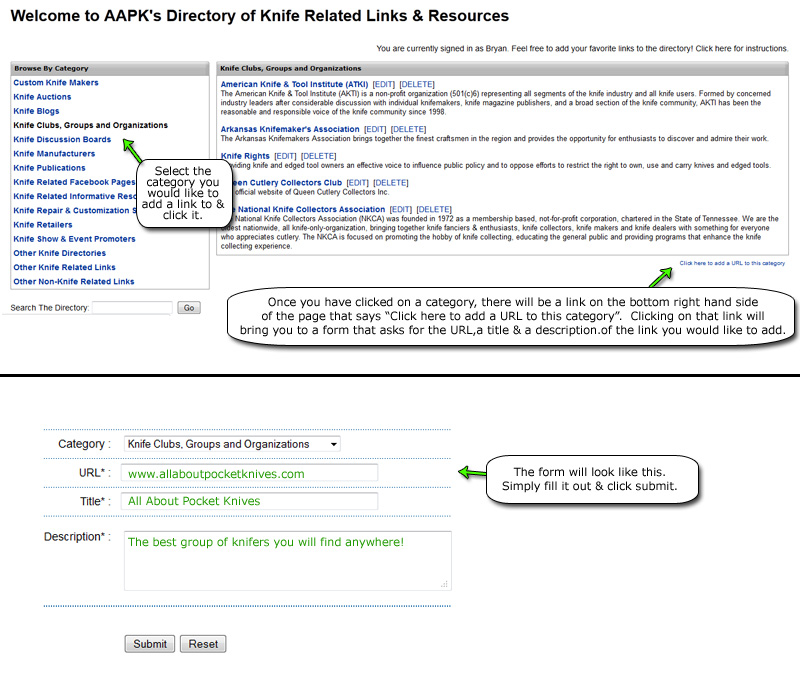The width and height of the screenshot is (800, 682).
Task: Click the Go search button
Action: click(x=189, y=308)
